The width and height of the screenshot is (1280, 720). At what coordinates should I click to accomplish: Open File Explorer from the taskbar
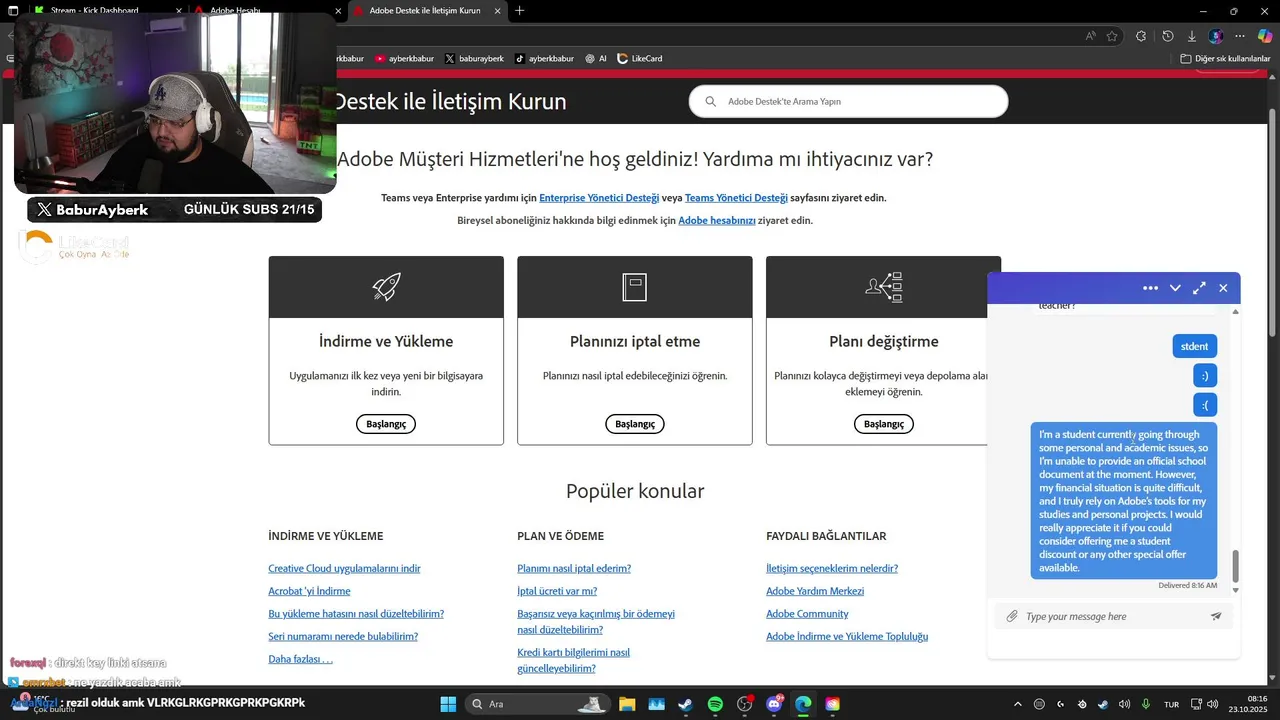(627, 704)
